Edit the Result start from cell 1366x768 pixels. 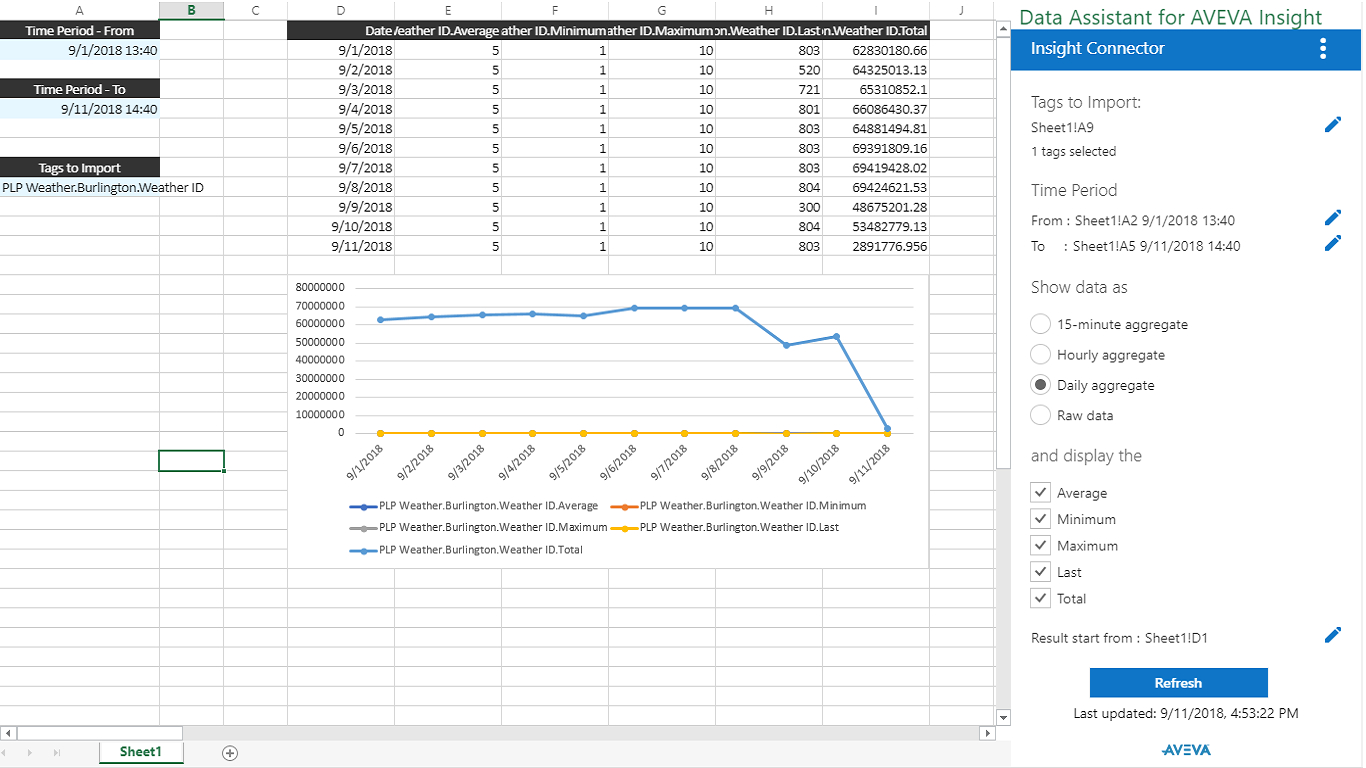click(1332, 635)
